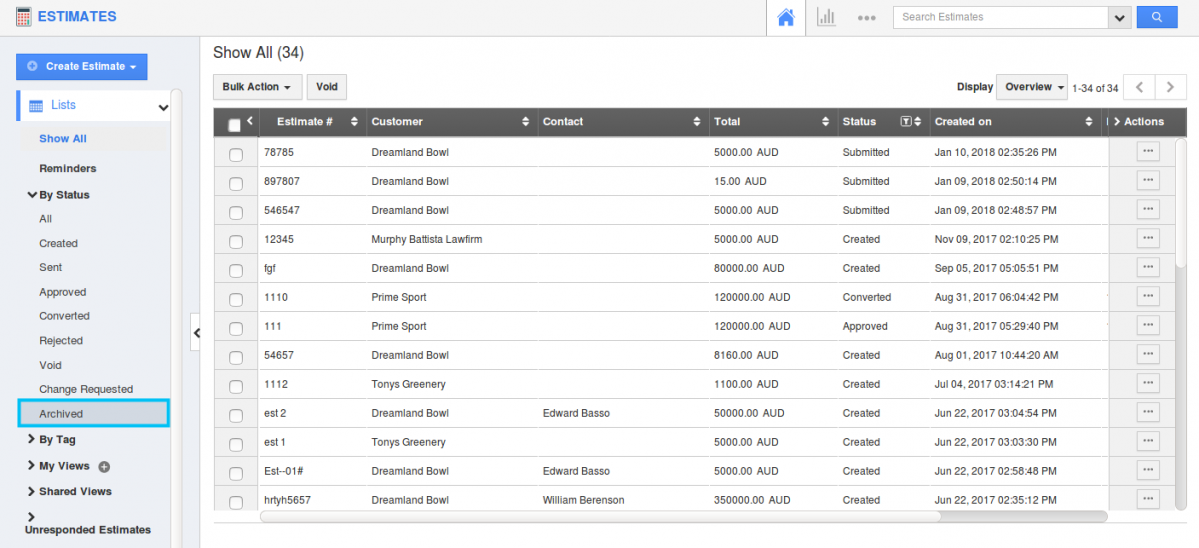Select Archived in the status list
Viewport: 1199px width, 548px height.
tap(62, 414)
